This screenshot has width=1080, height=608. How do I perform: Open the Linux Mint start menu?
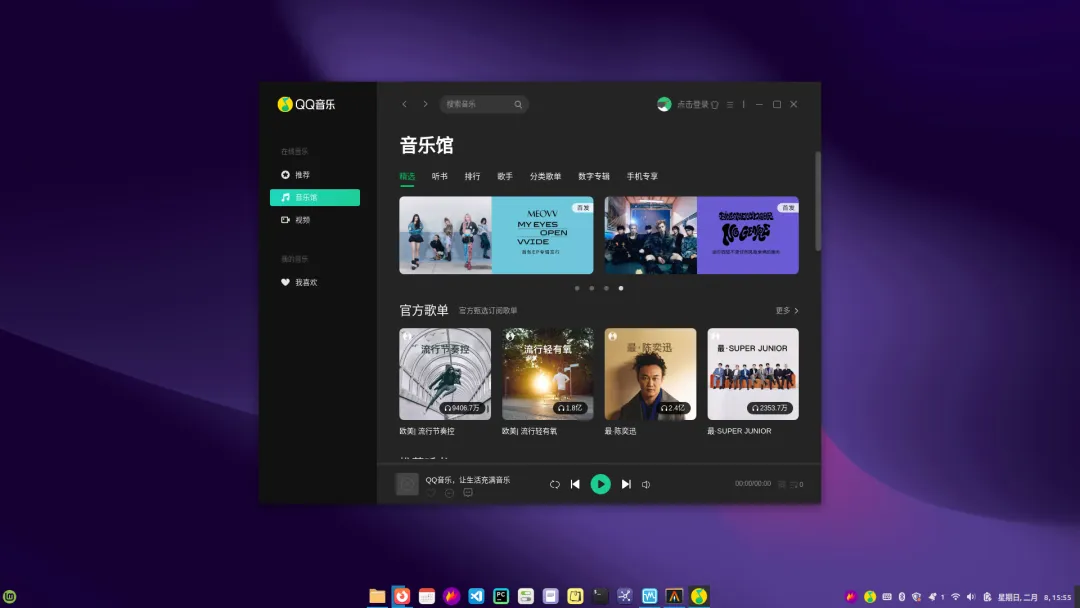pyautogui.click(x=10, y=596)
